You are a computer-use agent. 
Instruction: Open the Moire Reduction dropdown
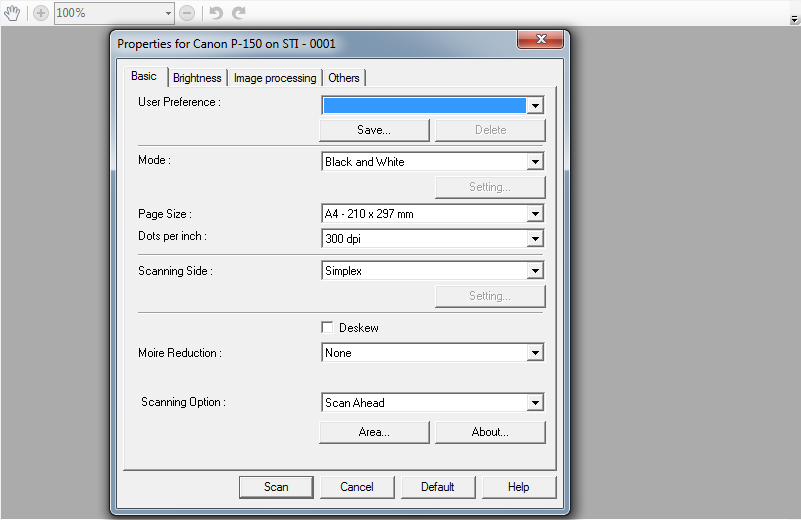432,352
